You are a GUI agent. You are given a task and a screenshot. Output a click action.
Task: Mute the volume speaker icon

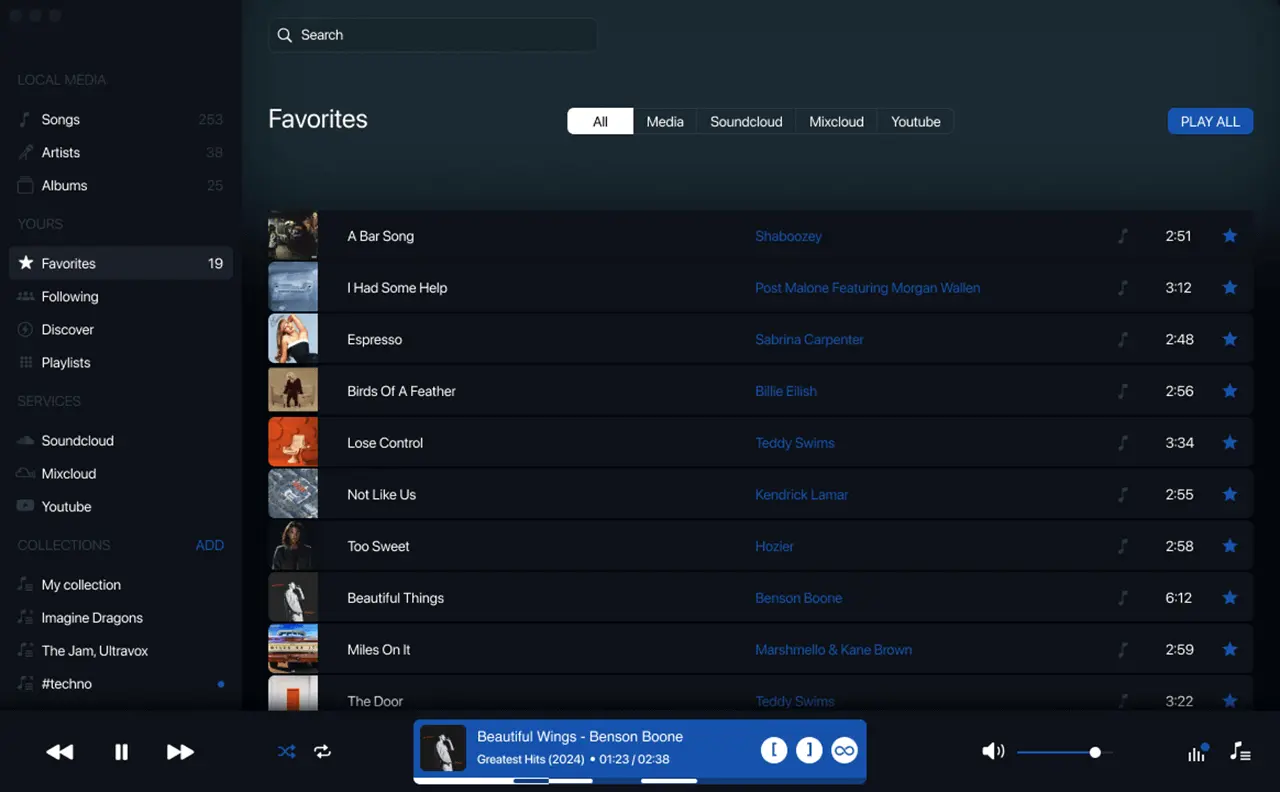coord(993,751)
